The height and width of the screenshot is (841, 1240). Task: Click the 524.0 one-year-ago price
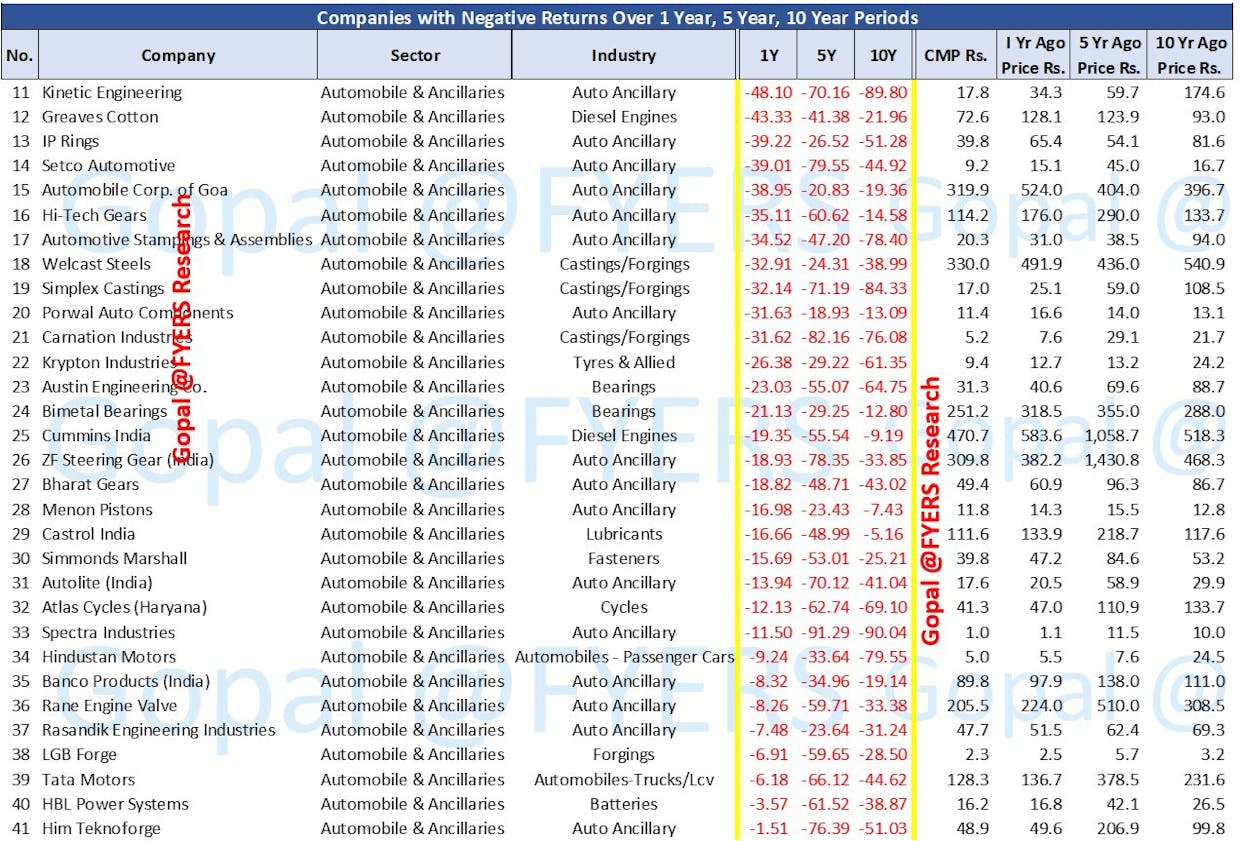point(1041,190)
